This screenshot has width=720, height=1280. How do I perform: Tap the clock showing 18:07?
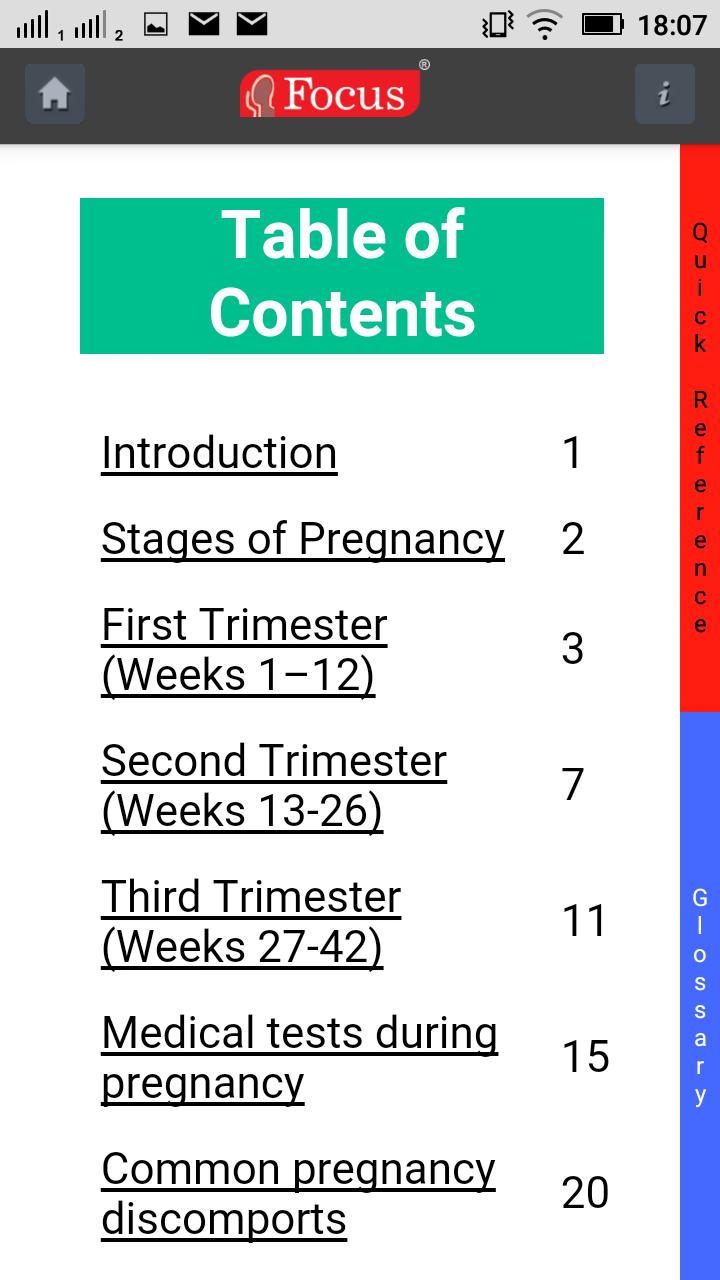coord(672,24)
